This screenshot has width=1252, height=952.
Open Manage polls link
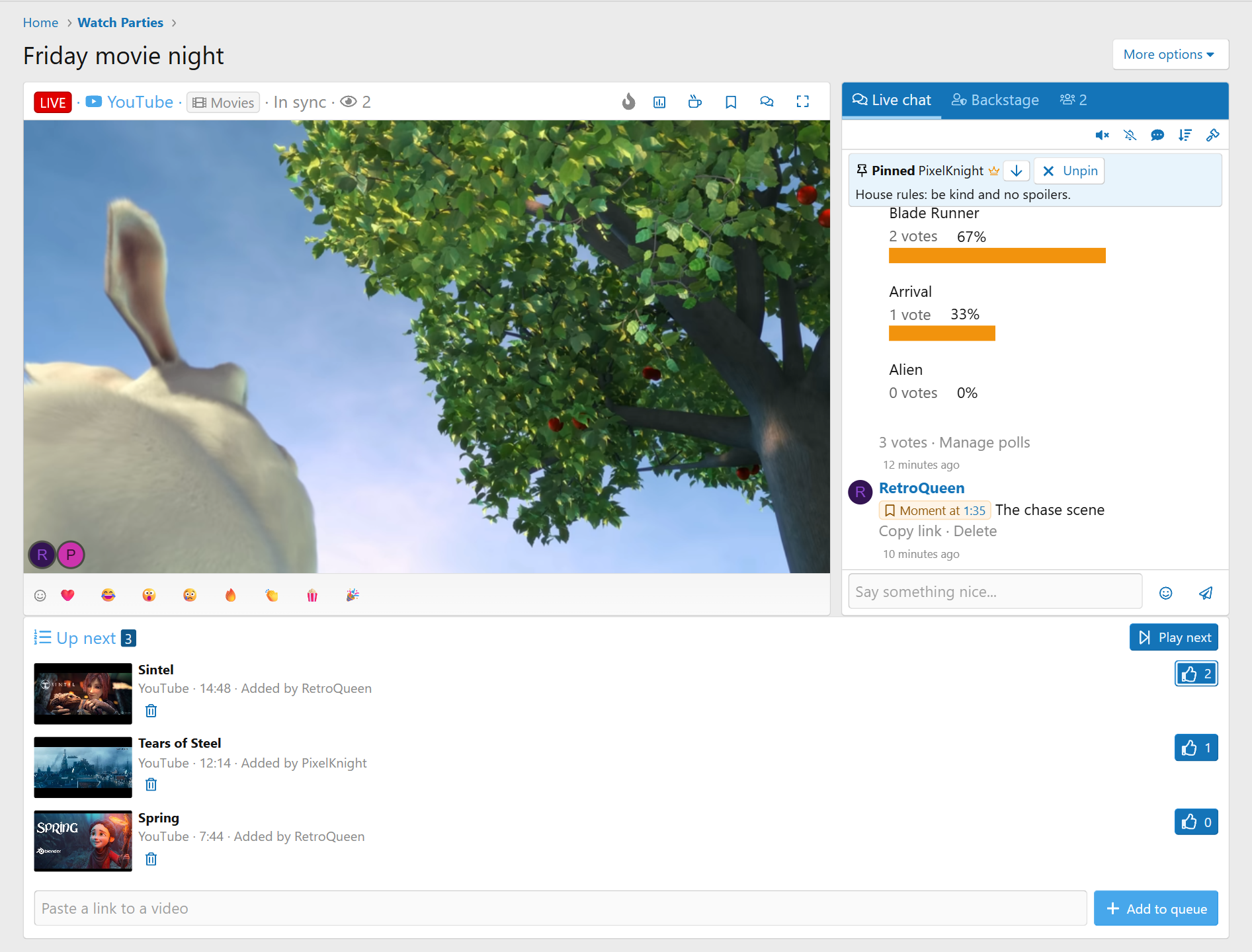(984, 442)
